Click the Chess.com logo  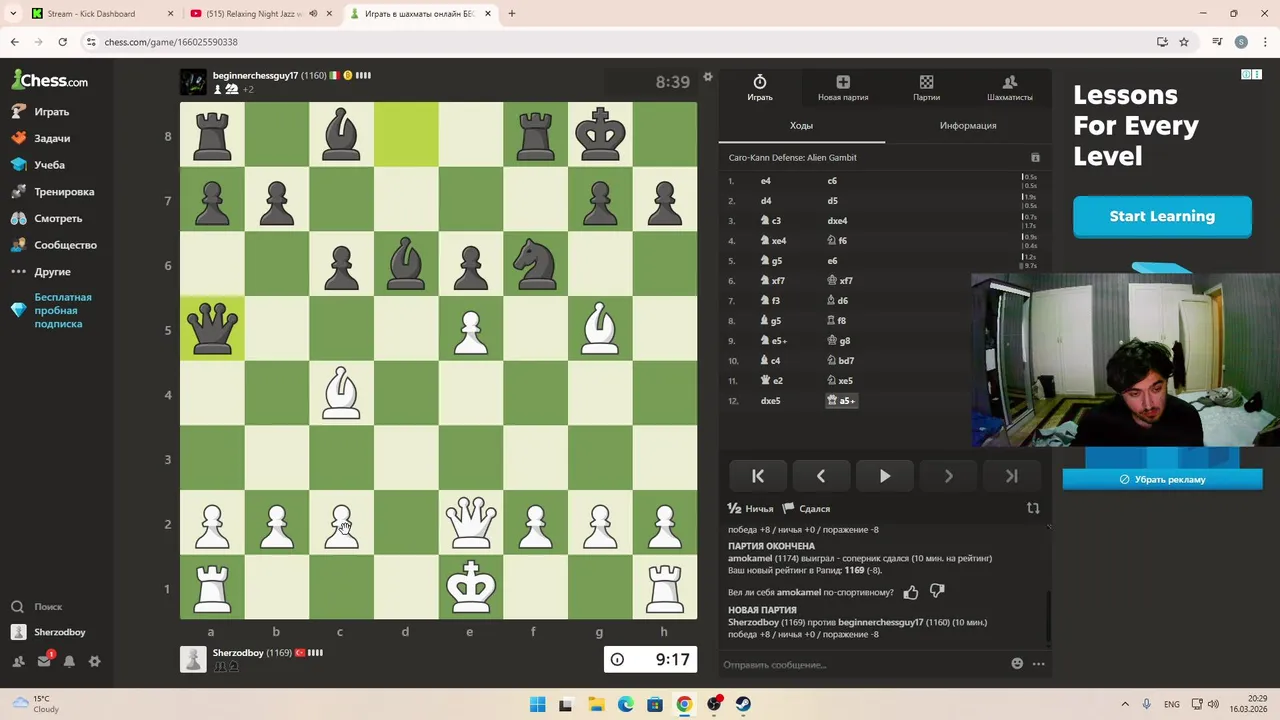[50, 80]
